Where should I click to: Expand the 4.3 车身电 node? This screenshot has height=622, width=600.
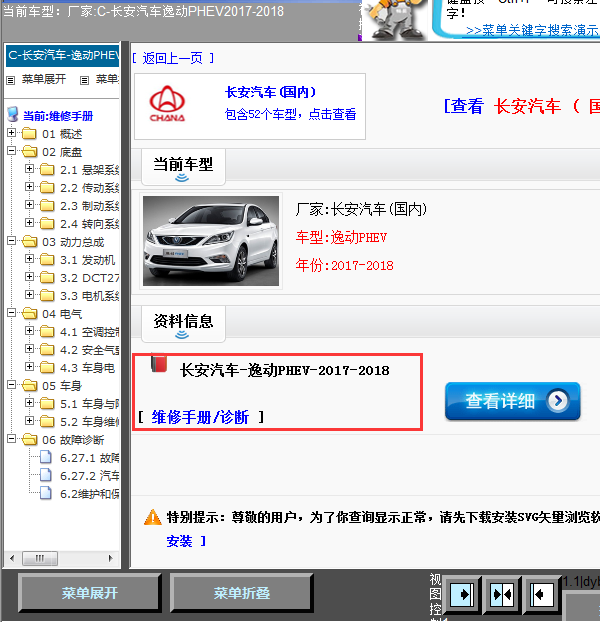tap(29, 367)
